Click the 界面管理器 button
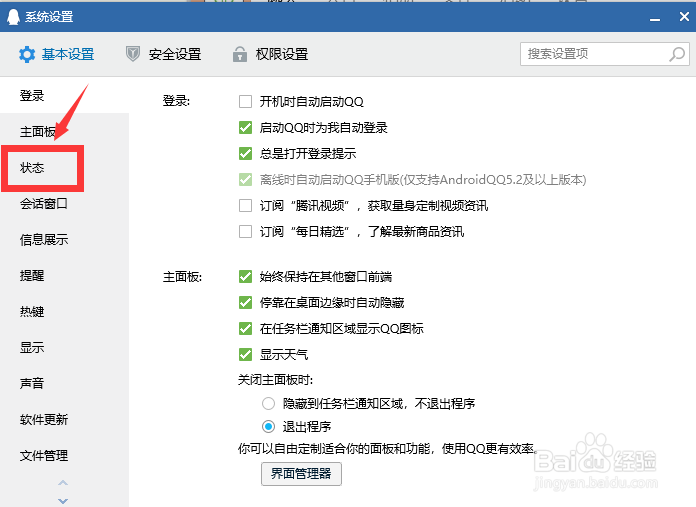 [x=301, y=474]
